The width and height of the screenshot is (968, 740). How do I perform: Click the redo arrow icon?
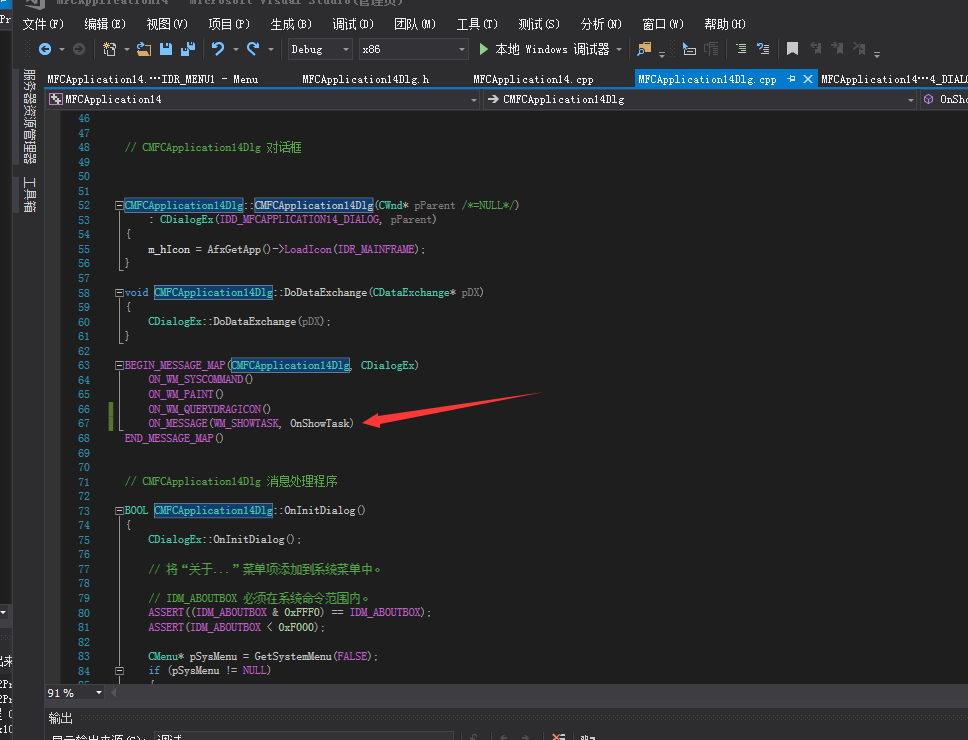pos(253,49)
